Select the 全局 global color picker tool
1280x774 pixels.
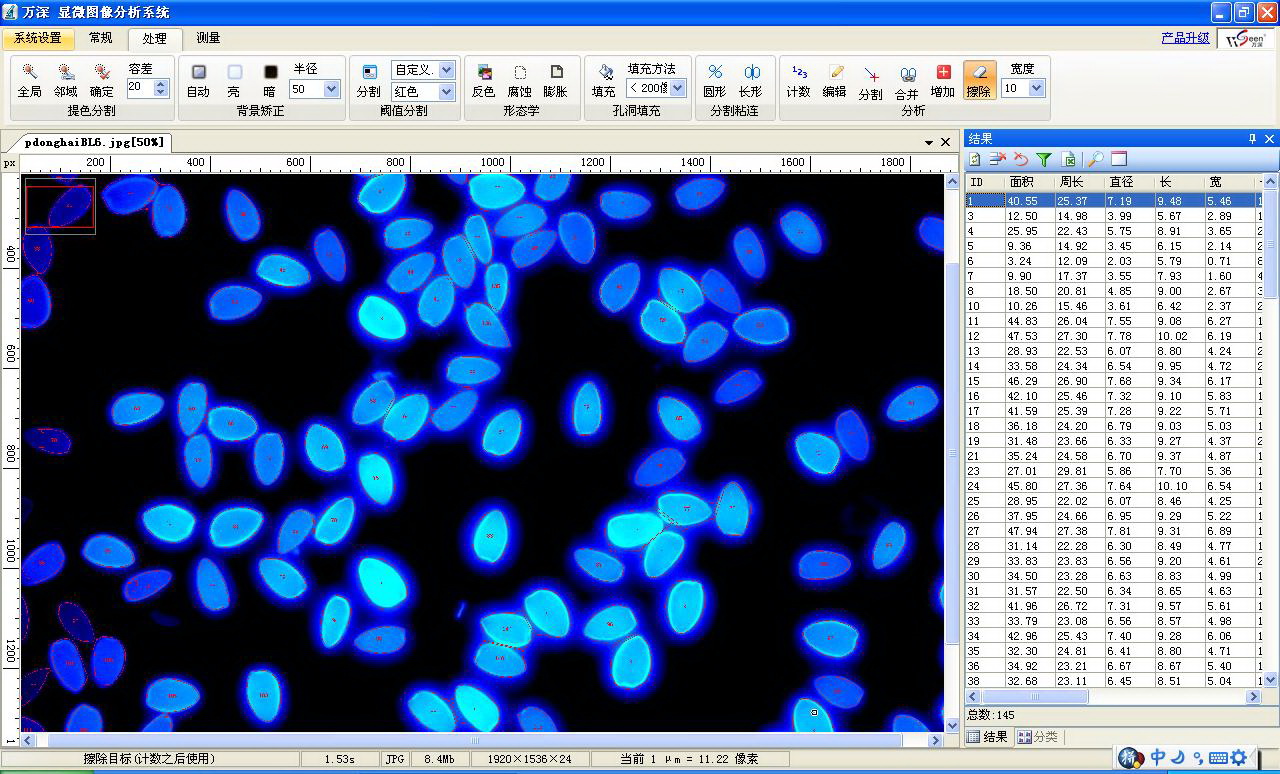29,80
